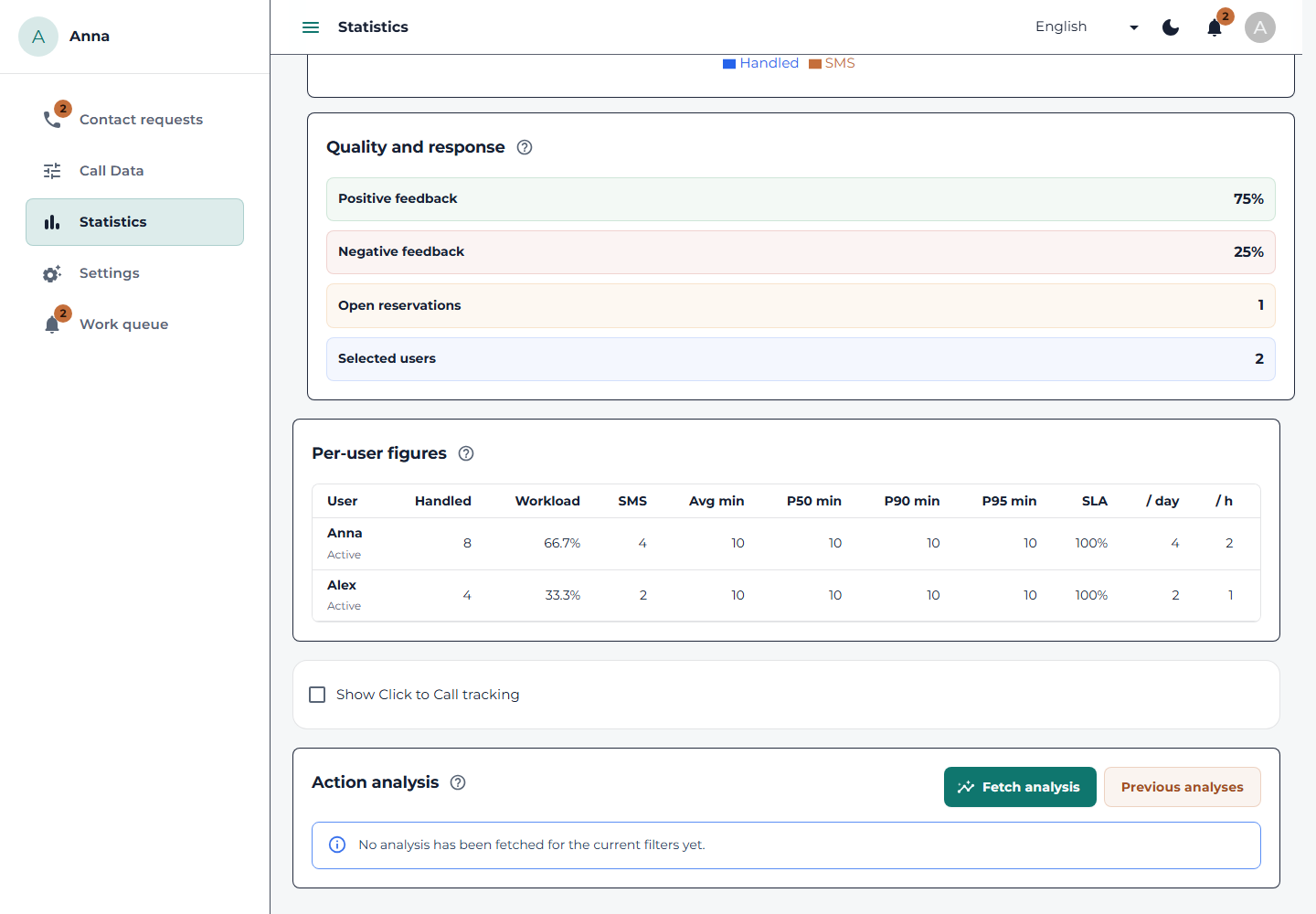Click Anna's avatar in the sidebar
Screen dimensions: 1316x914
38,37
